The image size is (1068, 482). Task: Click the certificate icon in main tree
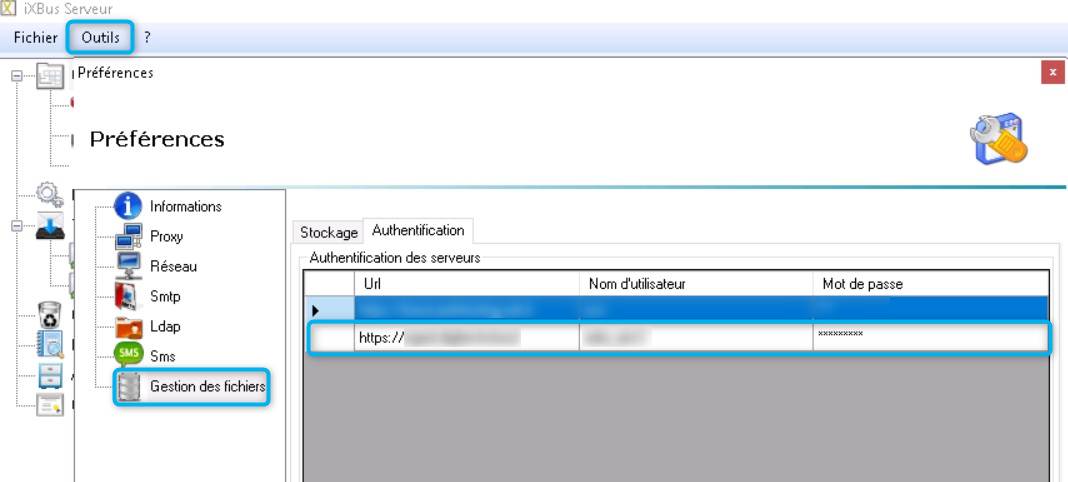(50, 405)
